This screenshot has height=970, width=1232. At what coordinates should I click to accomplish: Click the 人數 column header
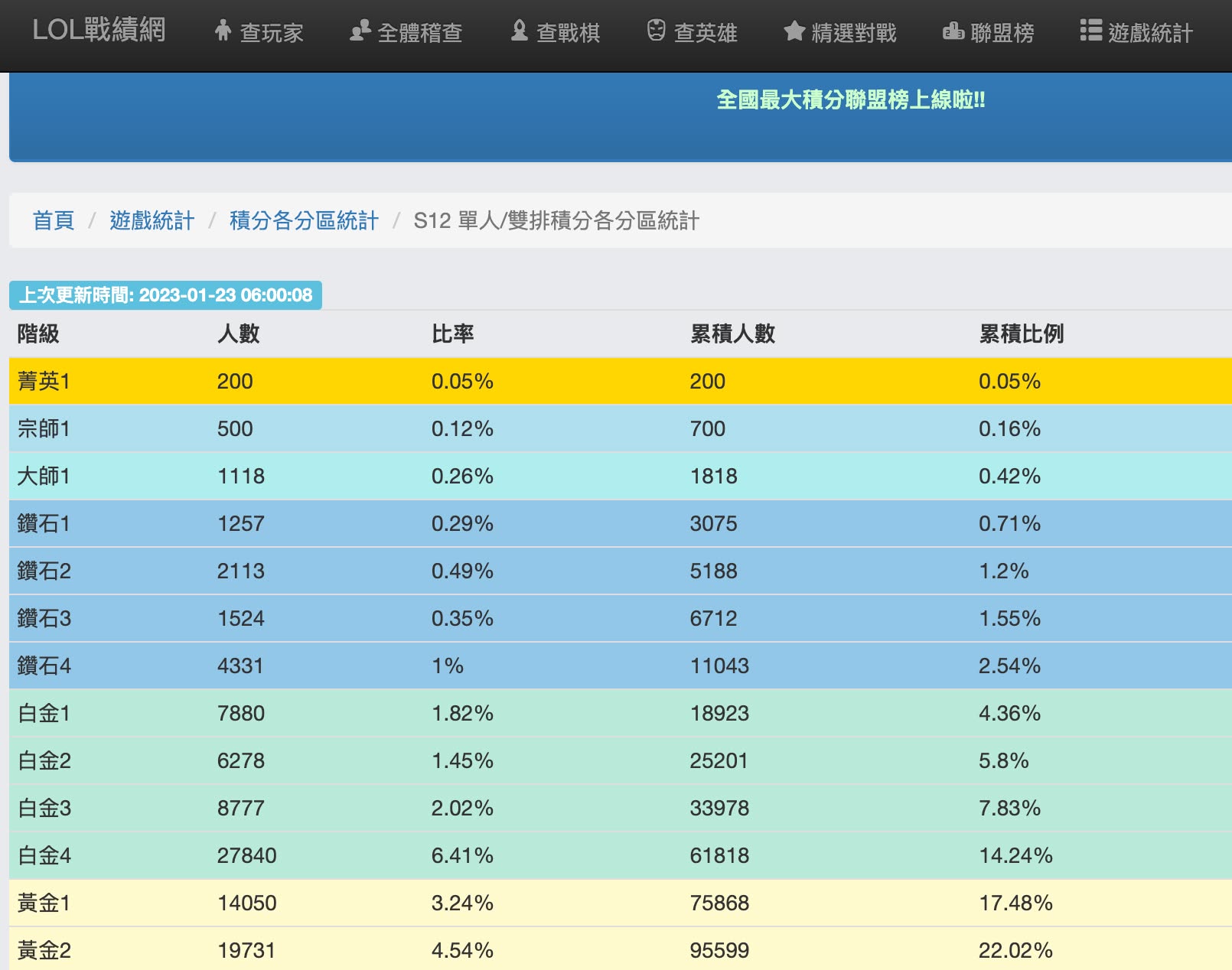[239, 334]
